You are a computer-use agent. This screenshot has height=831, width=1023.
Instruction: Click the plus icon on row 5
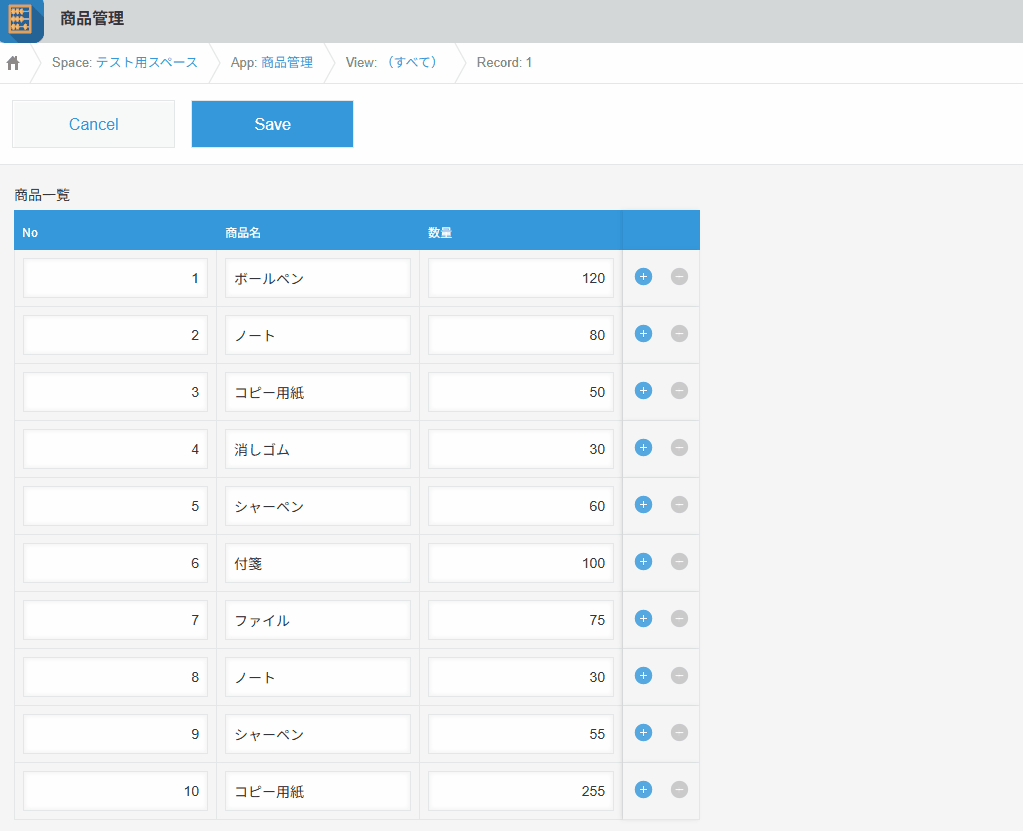tap(643, 505)
